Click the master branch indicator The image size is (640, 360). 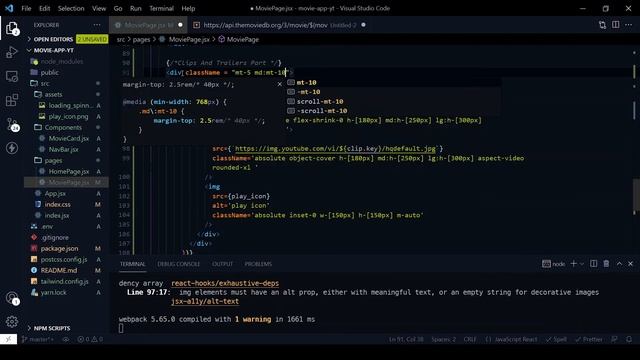38,339
